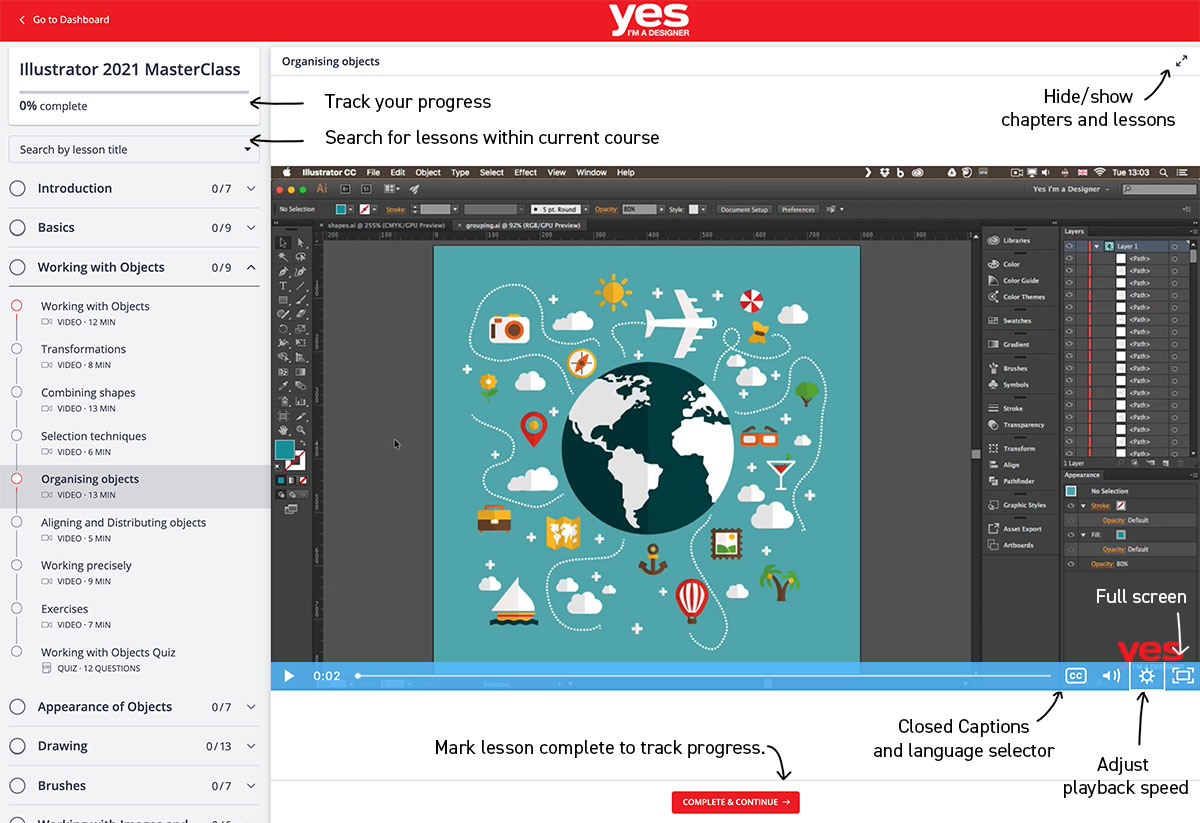
Task: Click the yes I'm a Designer logo
Action: coord(649,20)
